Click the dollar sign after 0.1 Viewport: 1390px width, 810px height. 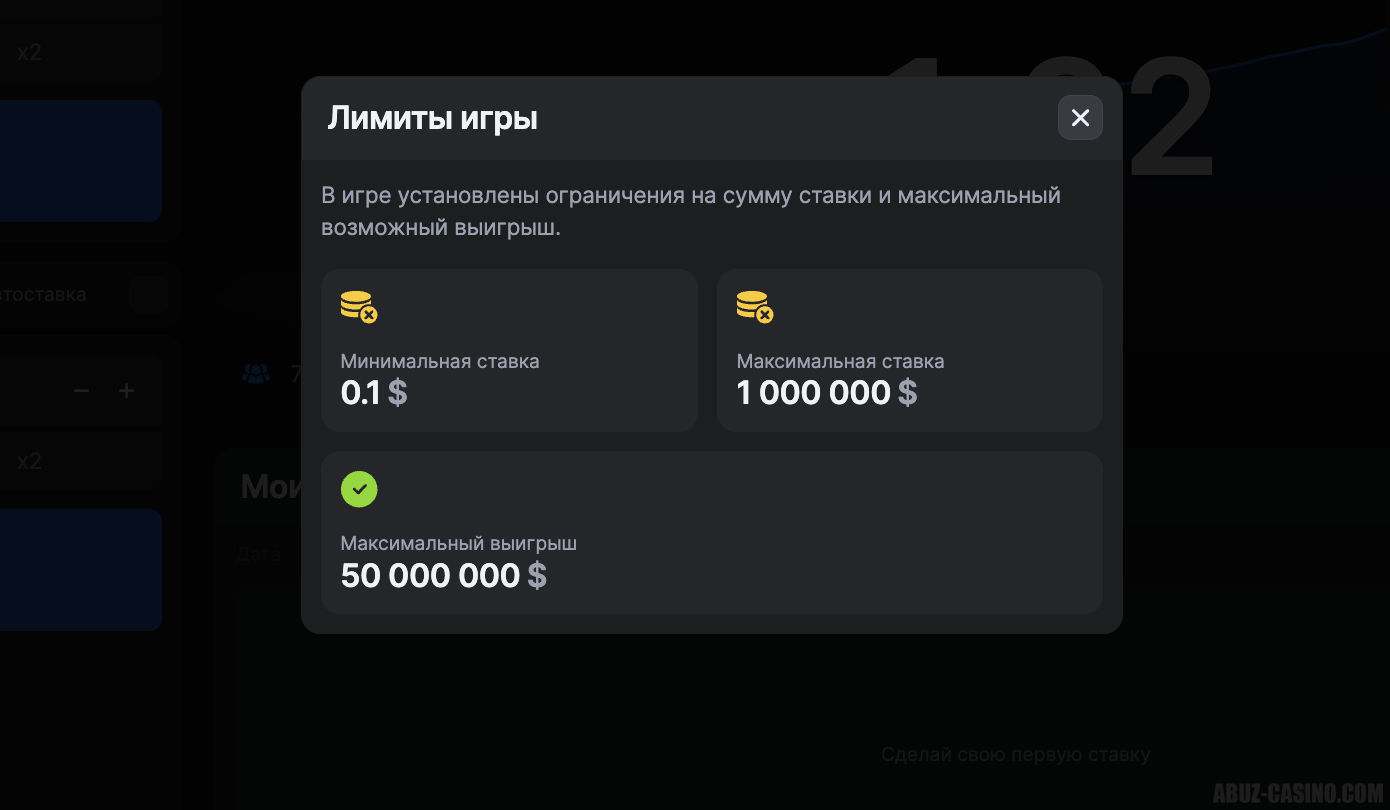397,393
